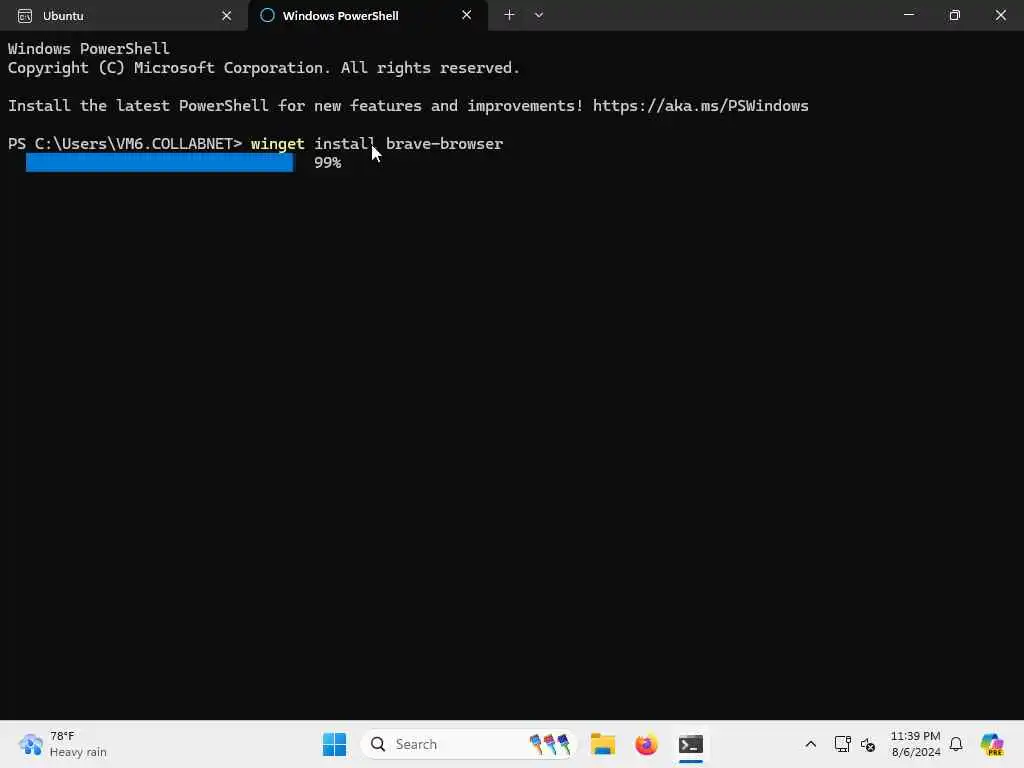The width and height of the screenshot is (1024, 768).
Task: Minimize the Terminal window
Action: 908,15
